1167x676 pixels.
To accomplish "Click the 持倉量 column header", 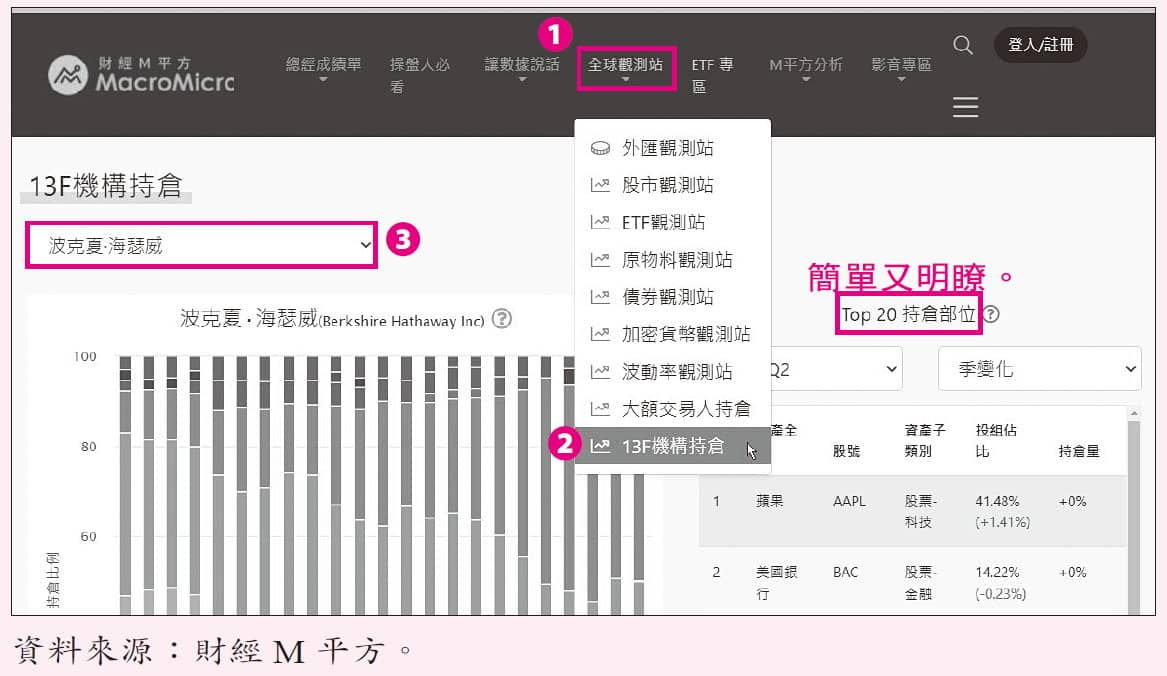I will pos(1078,450).
